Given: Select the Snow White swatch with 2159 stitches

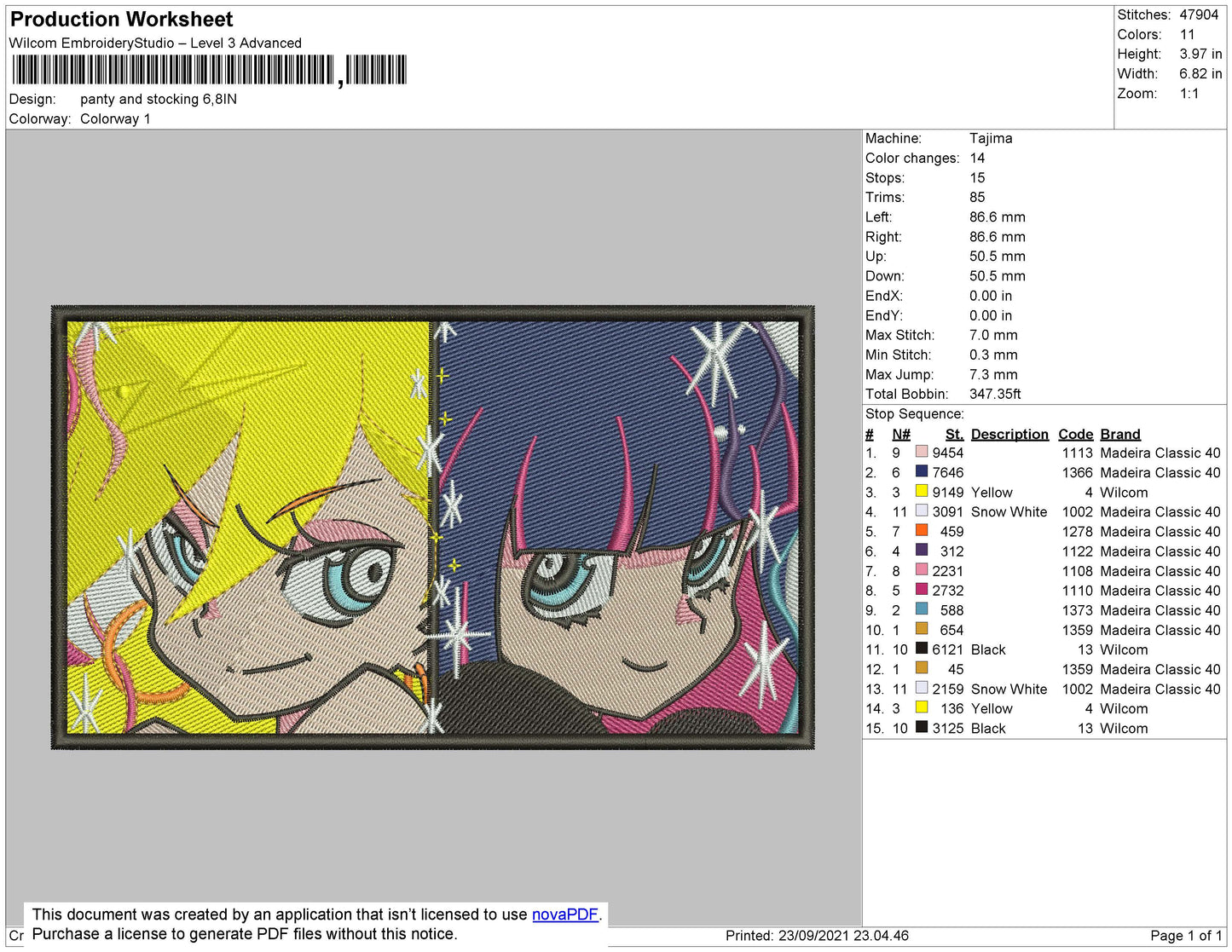Looking at the screenshot, I should [921, 688].
